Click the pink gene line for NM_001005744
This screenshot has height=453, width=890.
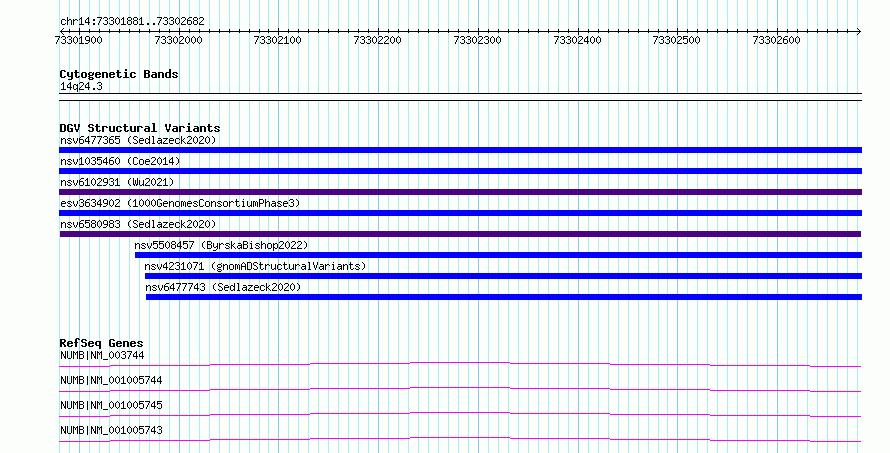click(x=460, y=389)
